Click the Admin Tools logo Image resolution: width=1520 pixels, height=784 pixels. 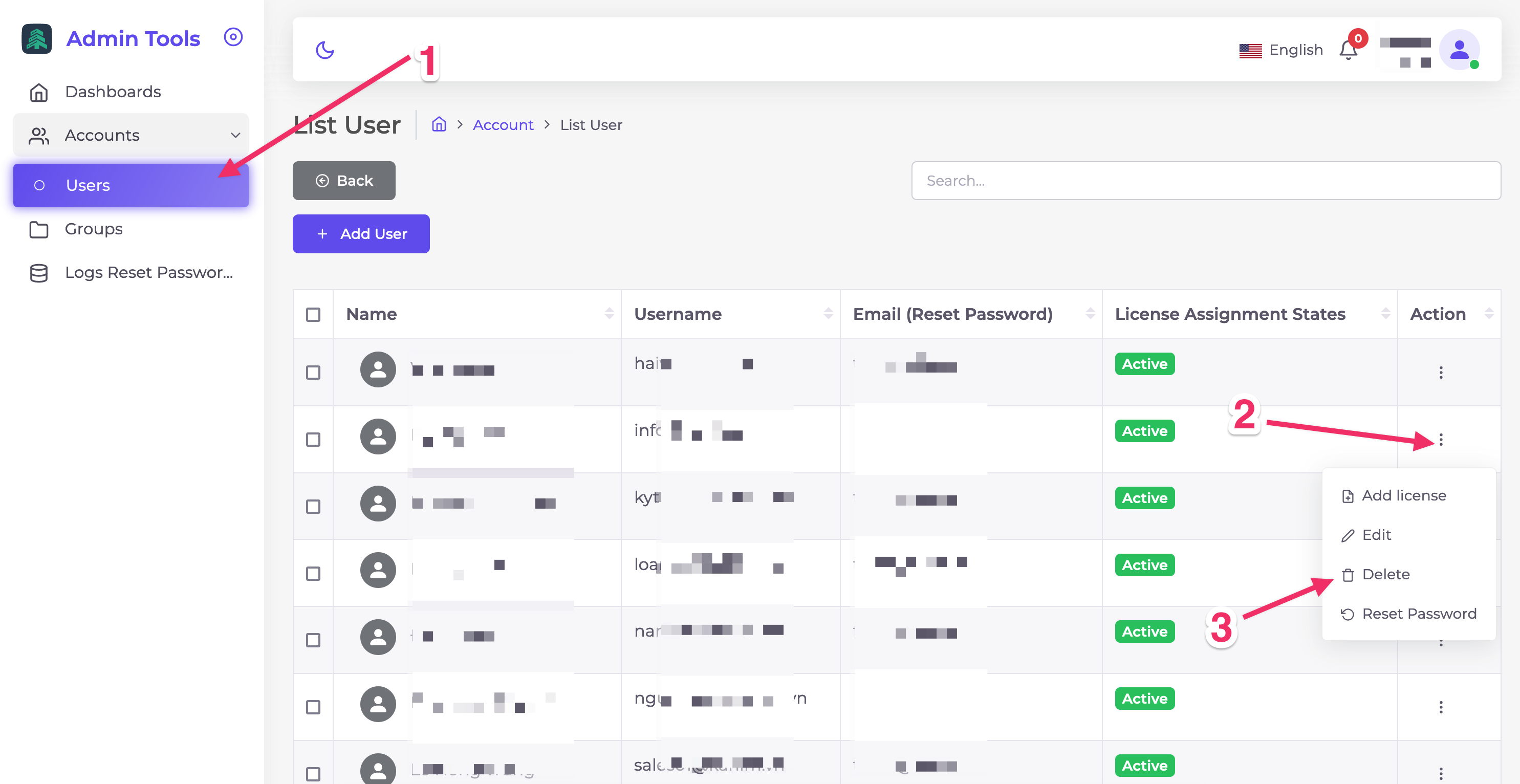(36, 39)
